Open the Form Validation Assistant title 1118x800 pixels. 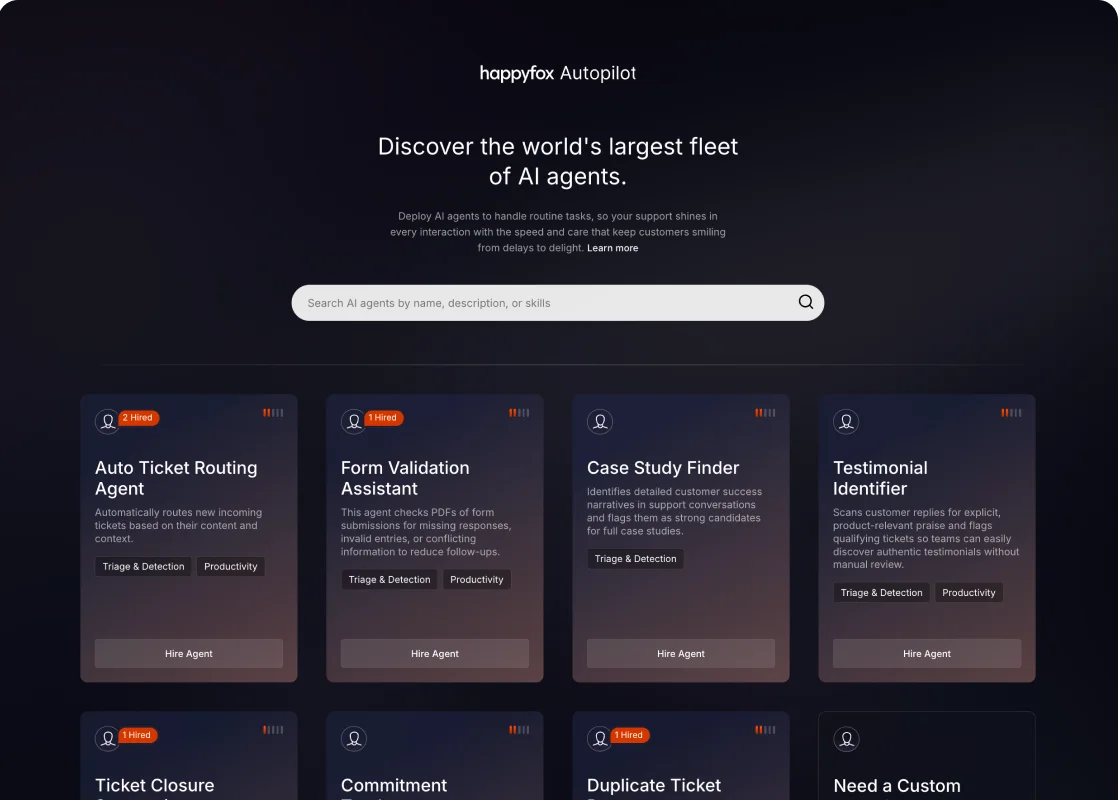coord(405,478)
